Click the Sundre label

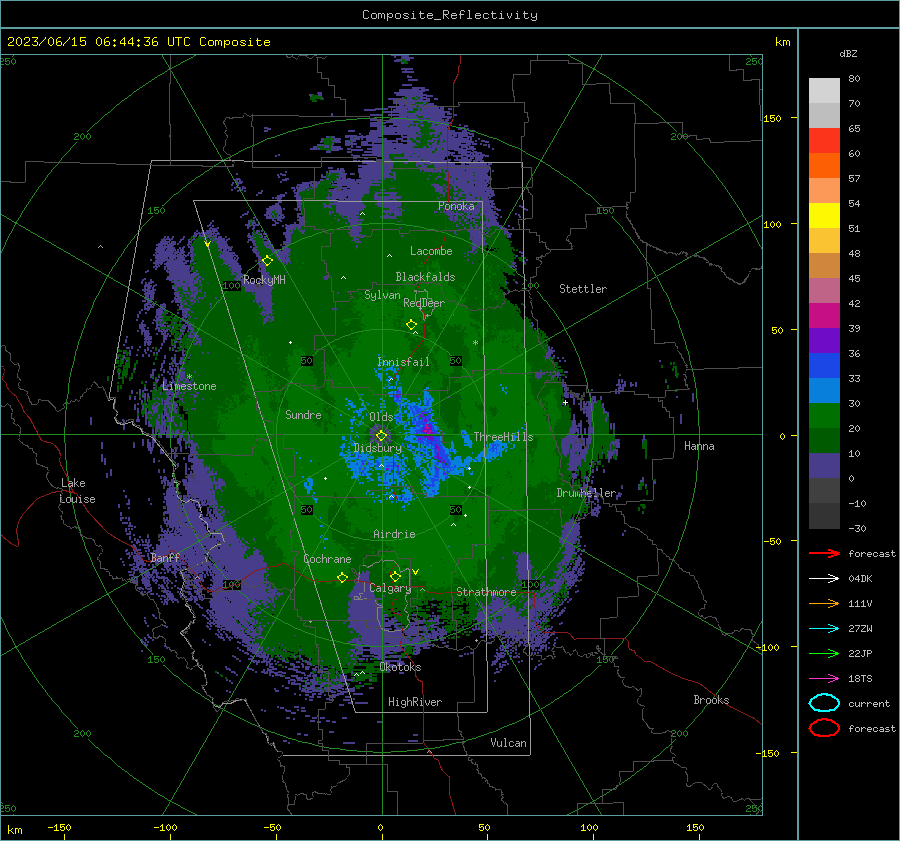pos(303,415)
